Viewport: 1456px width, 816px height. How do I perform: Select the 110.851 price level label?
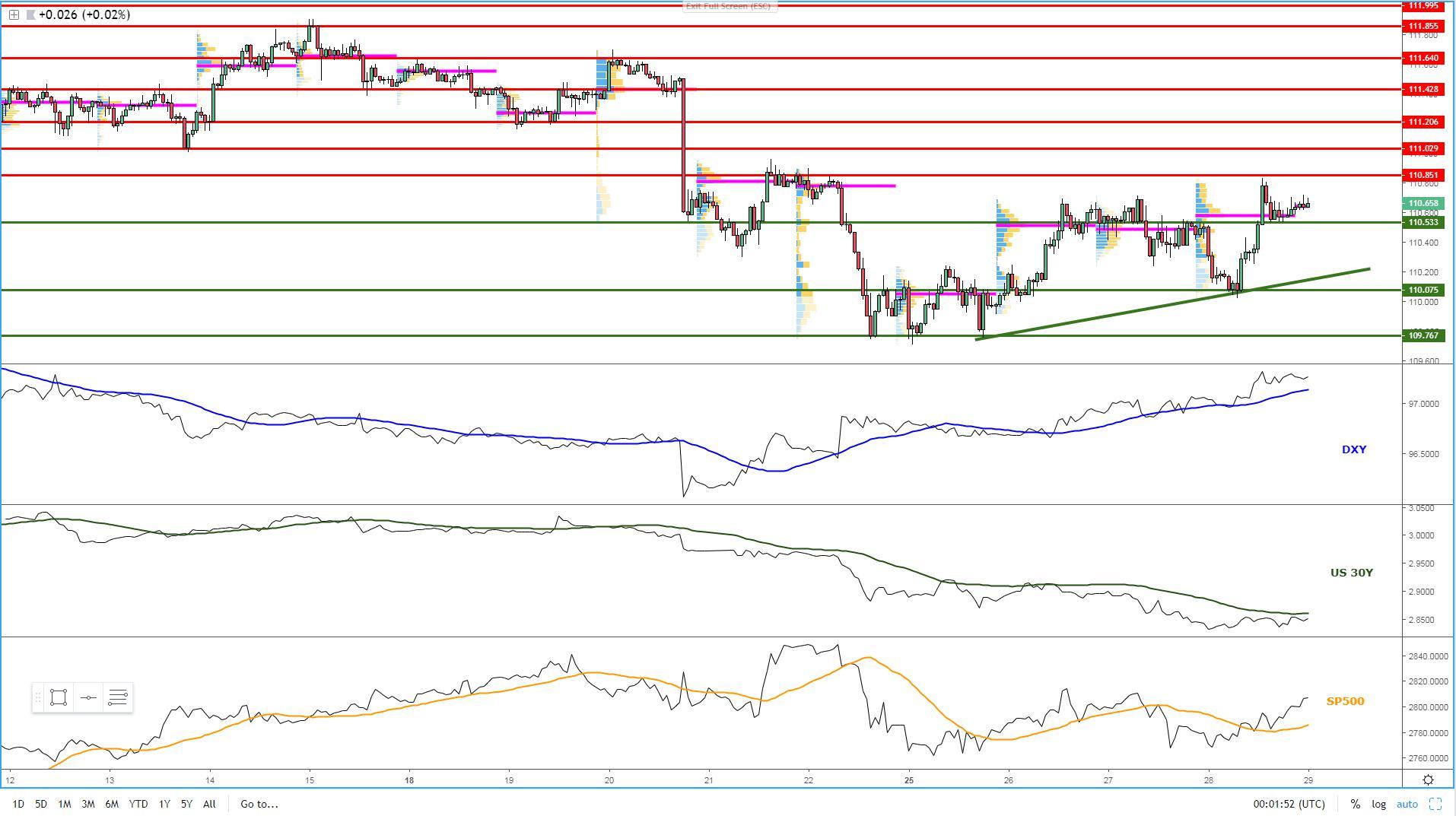point(1423,176)
